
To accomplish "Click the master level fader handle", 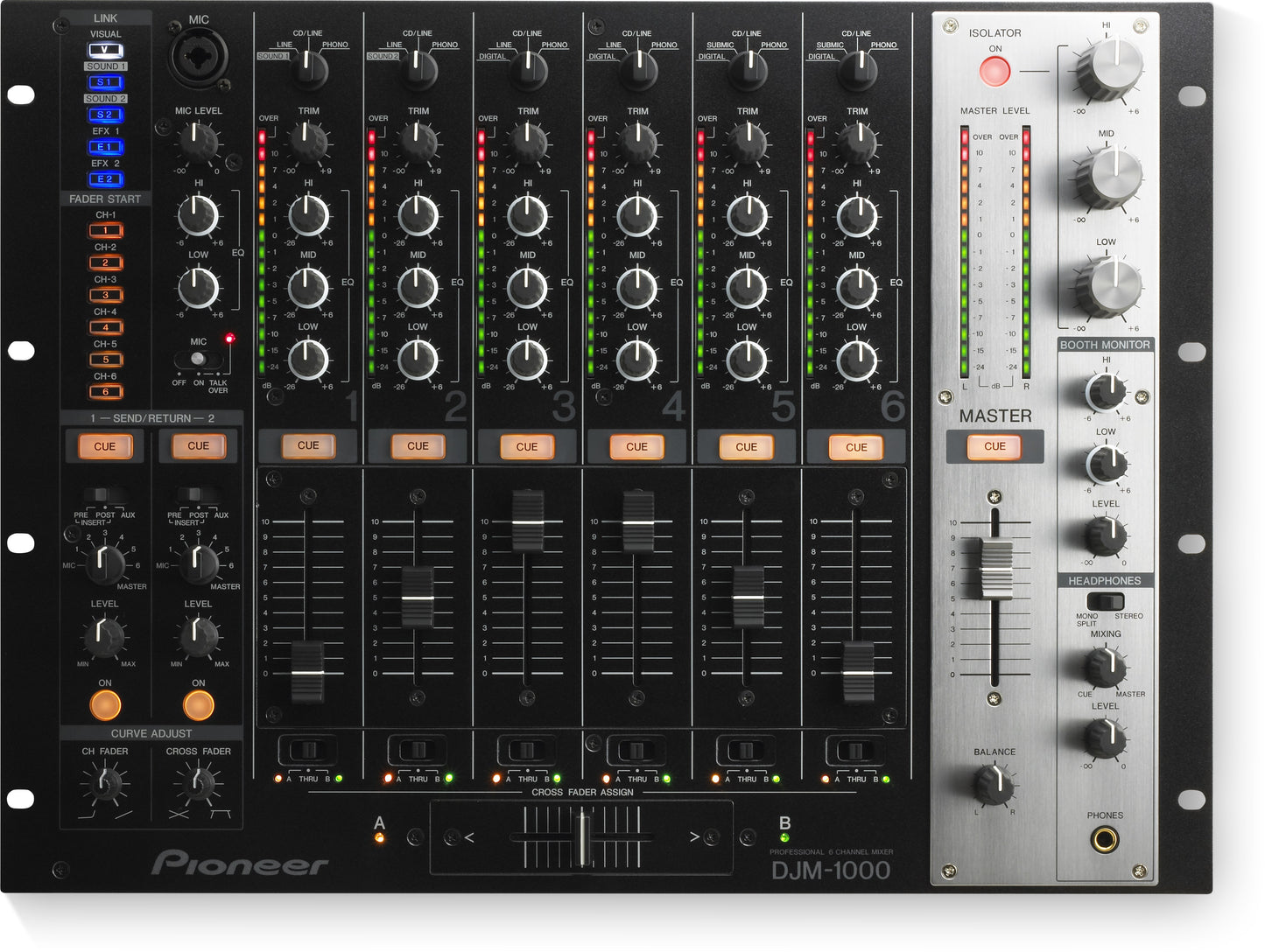I will pos(994,569).
